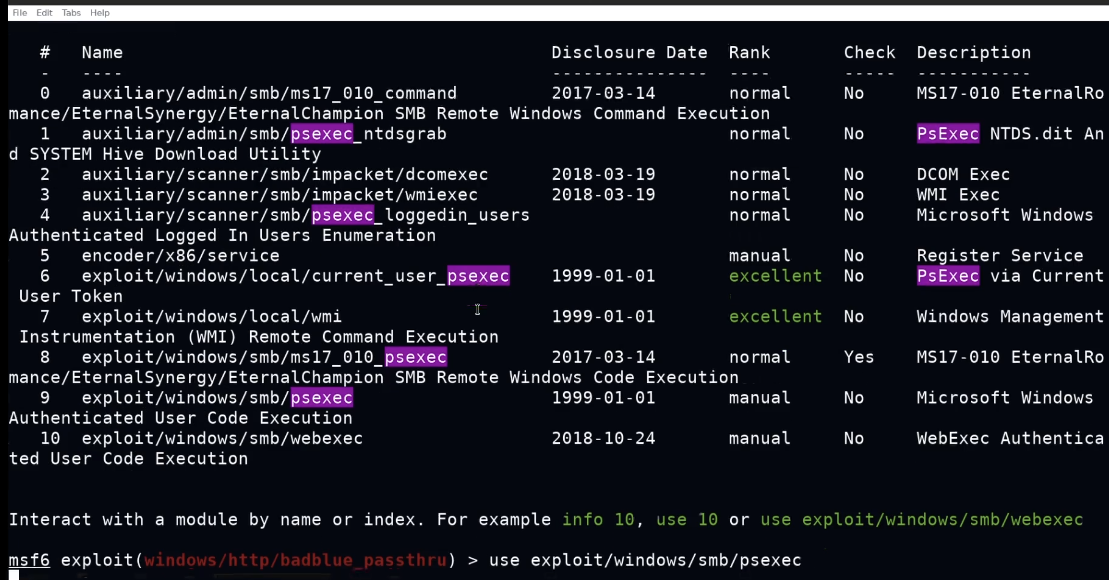This screenshot has width=1109, height=580.
Task: Click the 'Description' column header
Action: pos(973,53)
